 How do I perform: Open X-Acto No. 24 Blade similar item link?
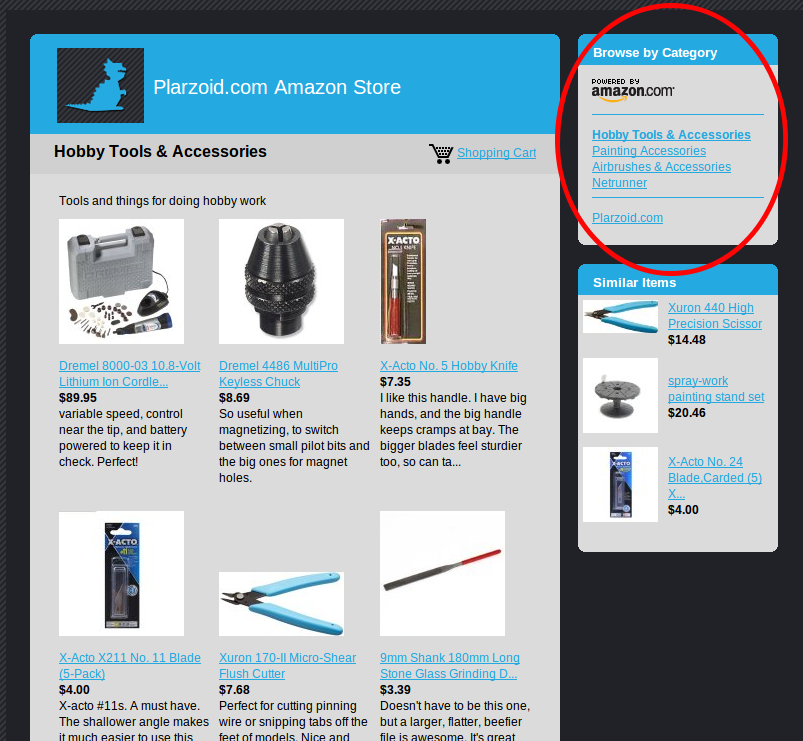click(714, 477)
